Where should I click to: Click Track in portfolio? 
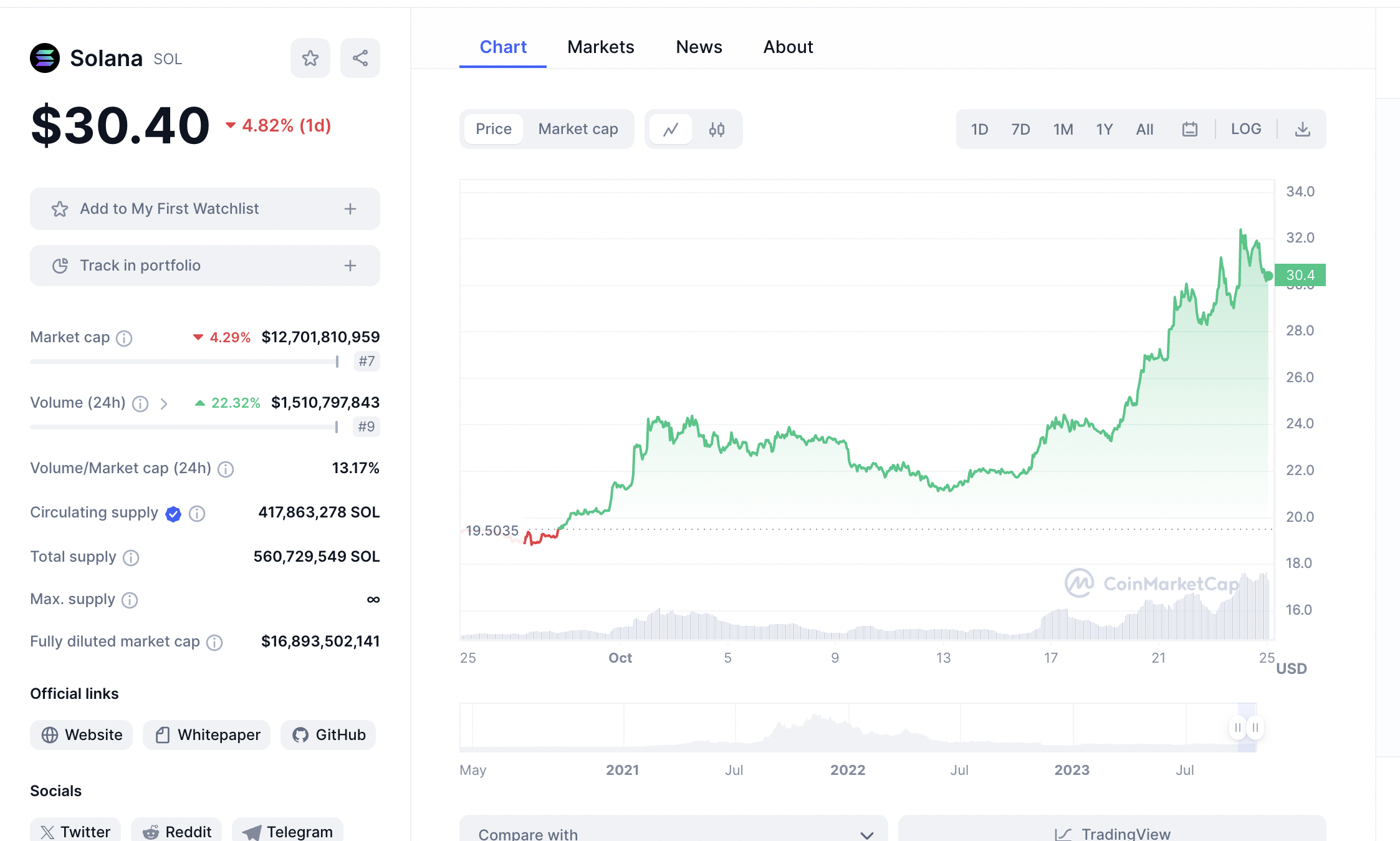[x=205, y=266]
